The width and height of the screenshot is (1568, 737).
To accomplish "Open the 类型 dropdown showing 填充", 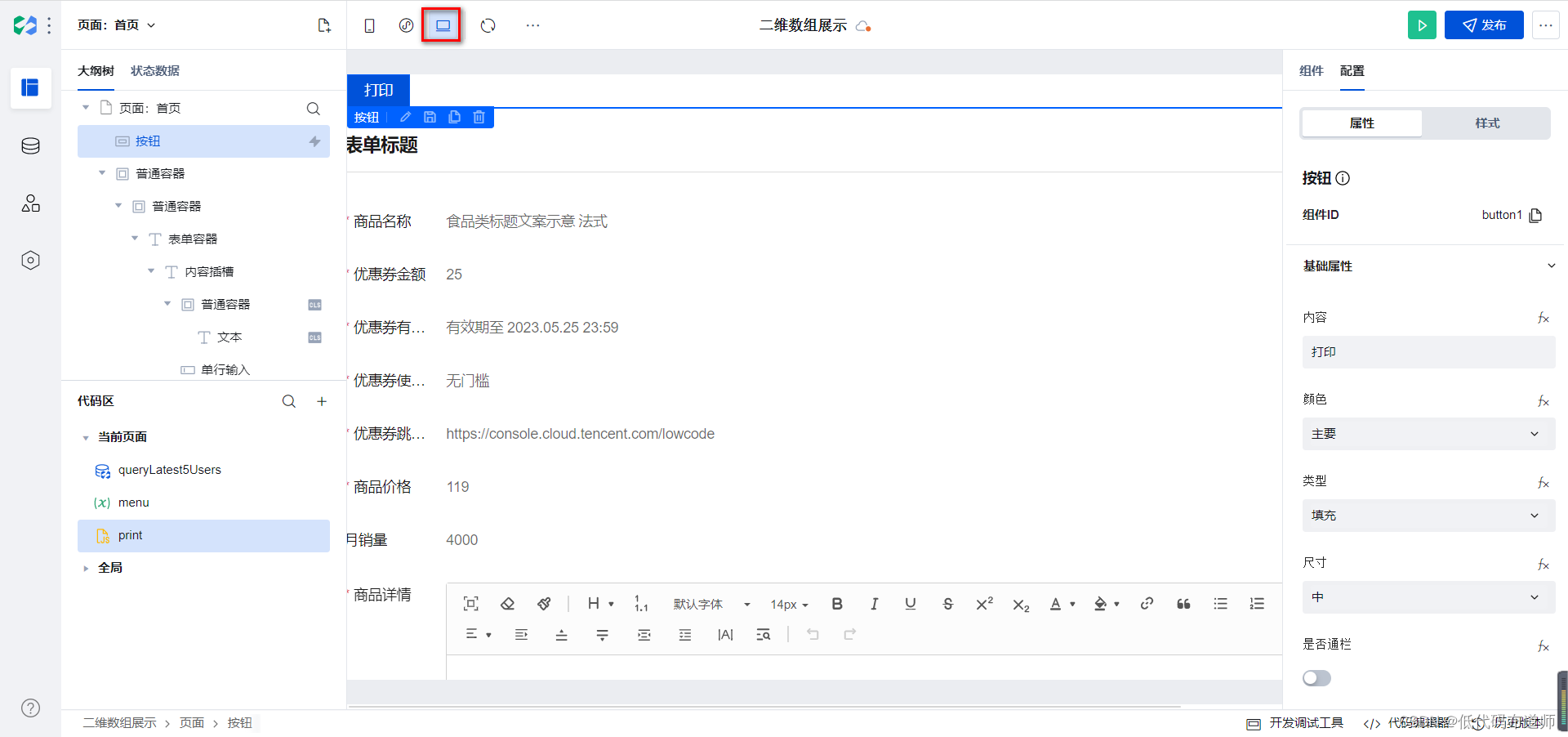I will tap(1428, 516).
